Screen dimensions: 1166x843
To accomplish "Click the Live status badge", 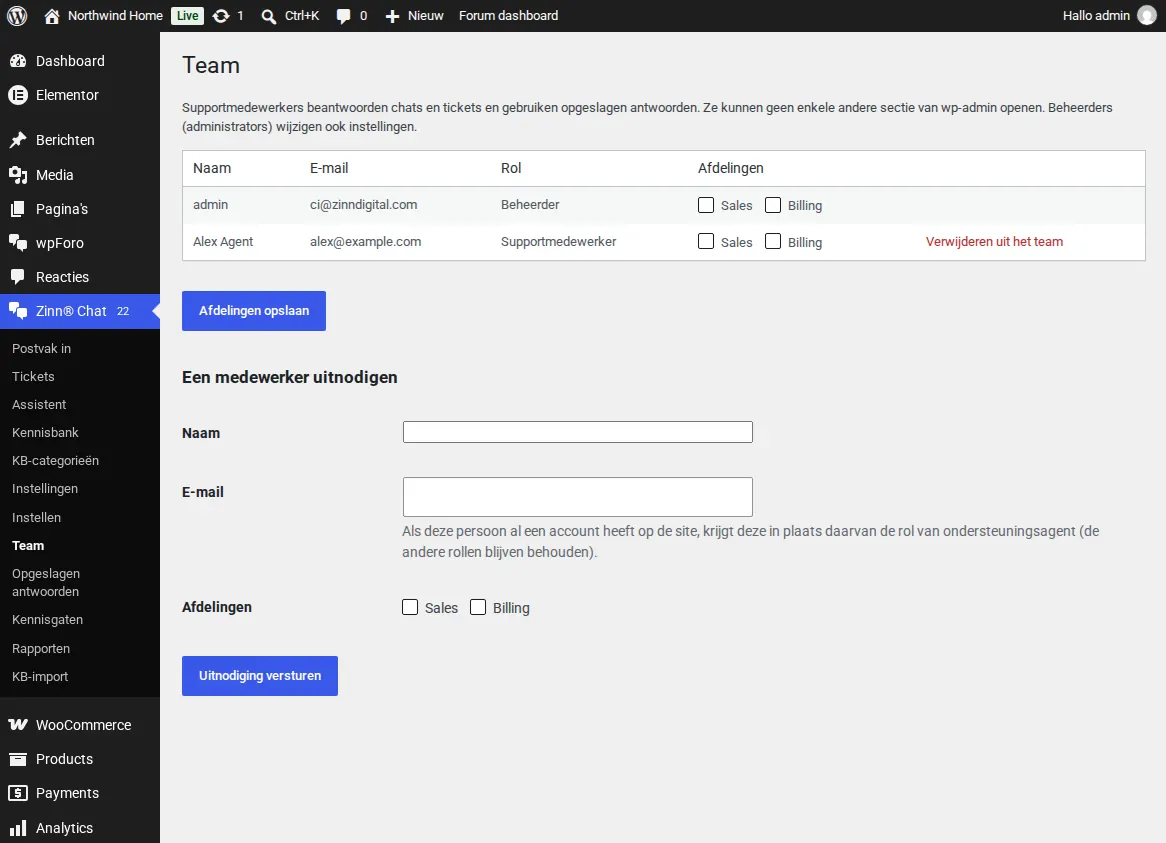I will [x=187, y=16].
